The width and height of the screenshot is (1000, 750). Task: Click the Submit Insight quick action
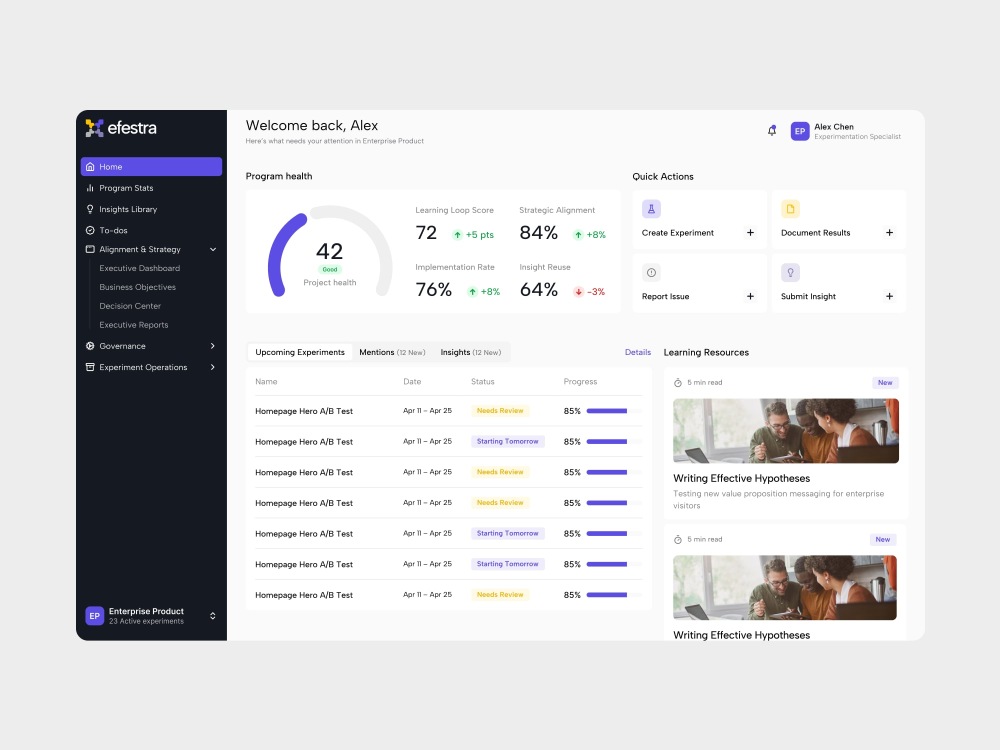tap(839, 283)
